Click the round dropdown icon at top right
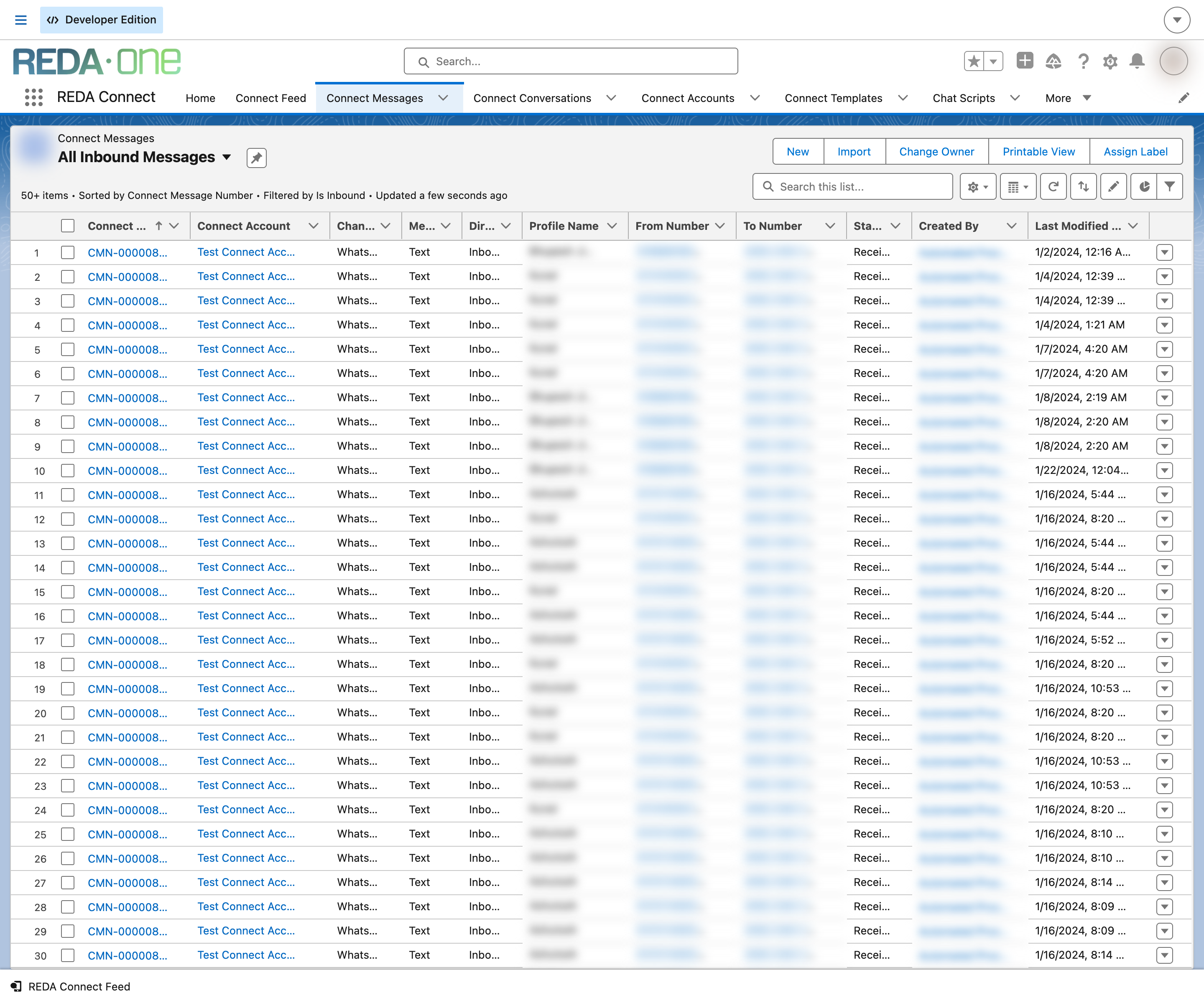Image resolution: width=1204 pixels, height=1003 pixels. pos(1176,20)
